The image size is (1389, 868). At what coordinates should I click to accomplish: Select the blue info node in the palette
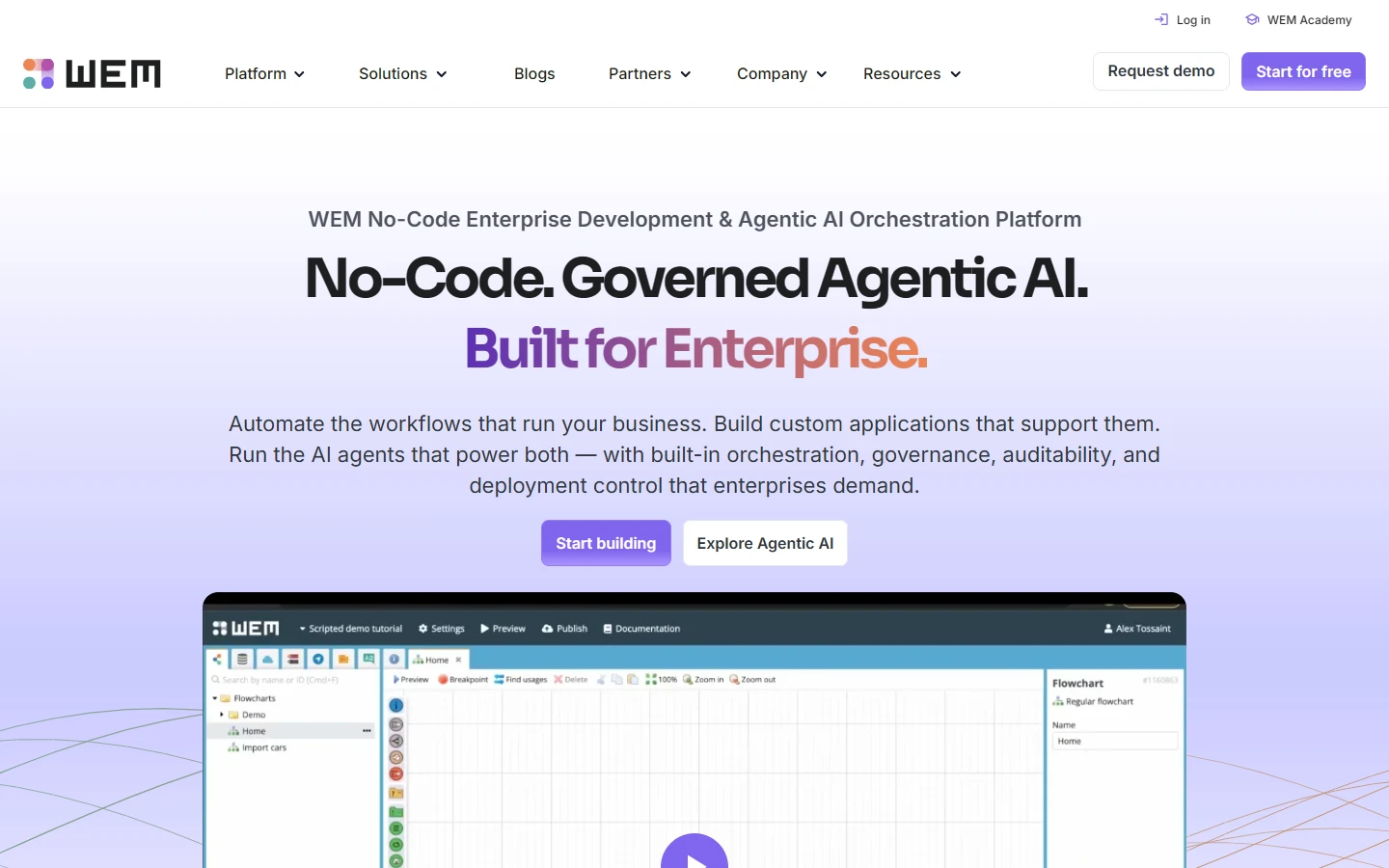click(x=395, y=706)
